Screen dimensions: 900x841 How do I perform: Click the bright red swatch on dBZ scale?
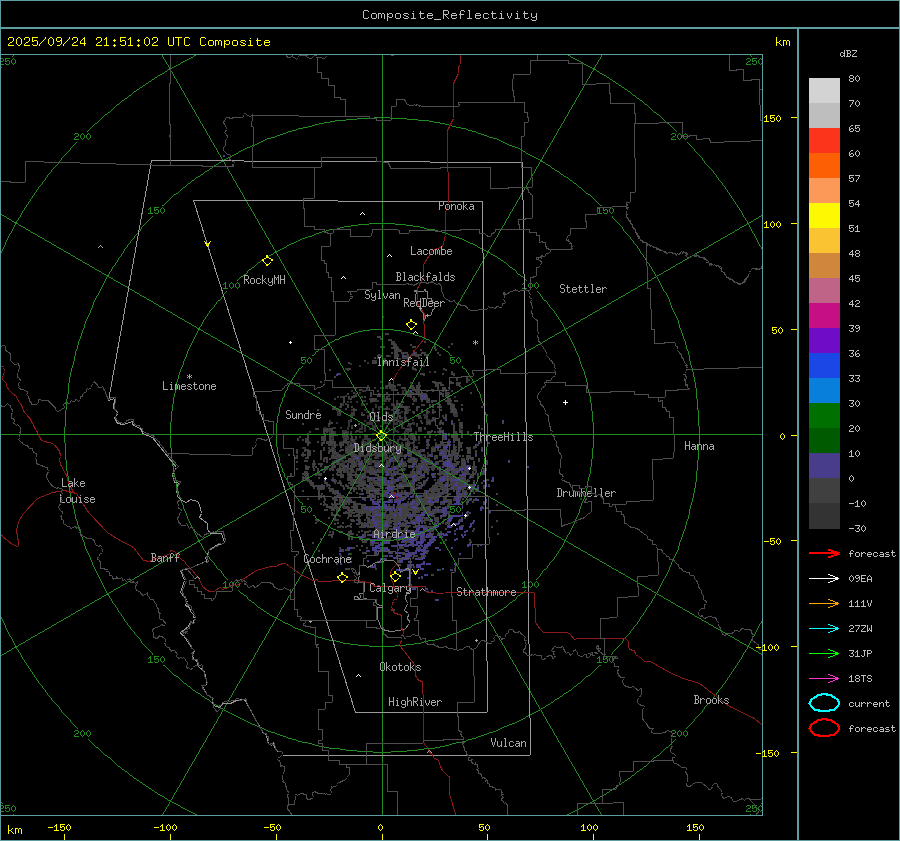pyautogui.click(x=824, y=141)
